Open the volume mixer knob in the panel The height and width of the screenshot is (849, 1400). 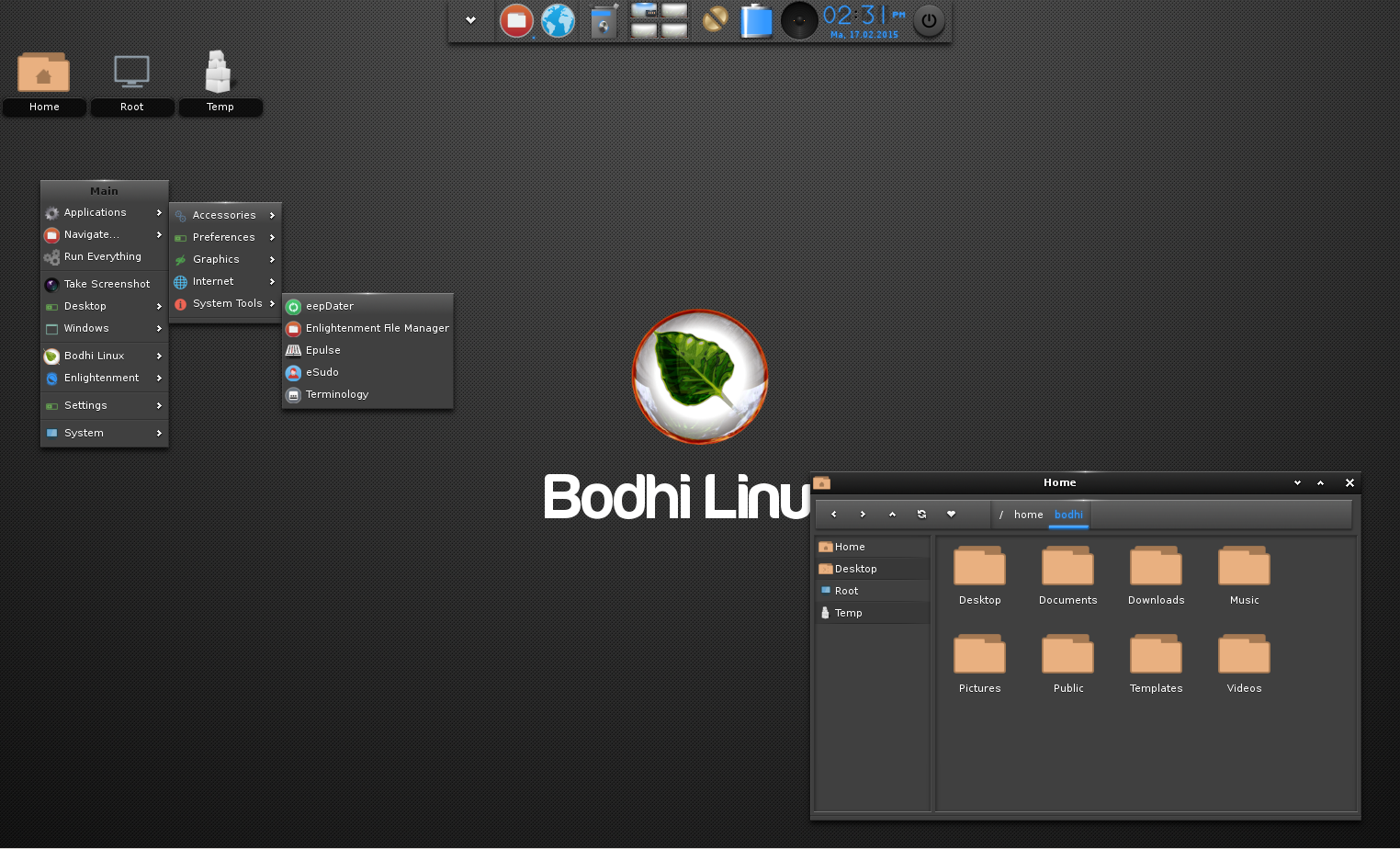pyautogui.click(x=798, y=20)
